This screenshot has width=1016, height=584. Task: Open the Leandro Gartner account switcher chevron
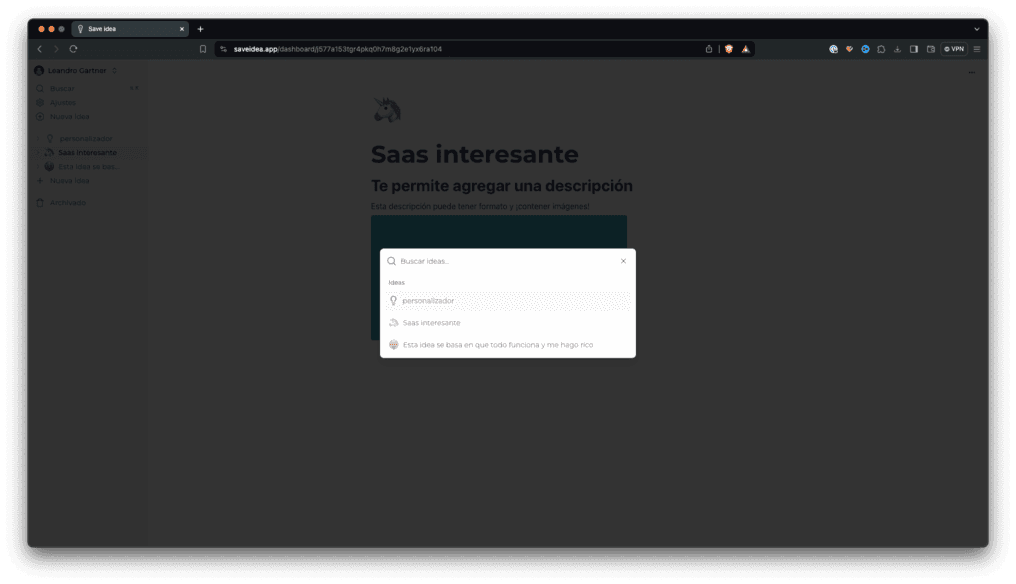pos(115,70)
